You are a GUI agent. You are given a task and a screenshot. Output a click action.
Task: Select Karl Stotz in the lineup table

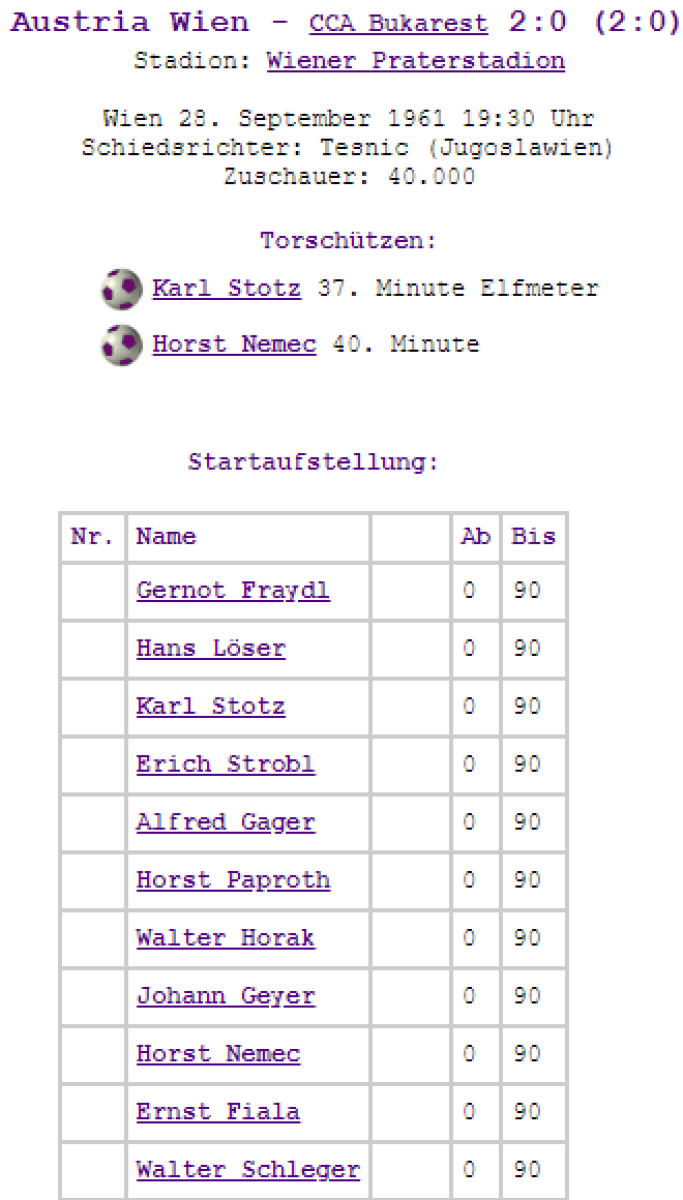[x=211, y=707]
